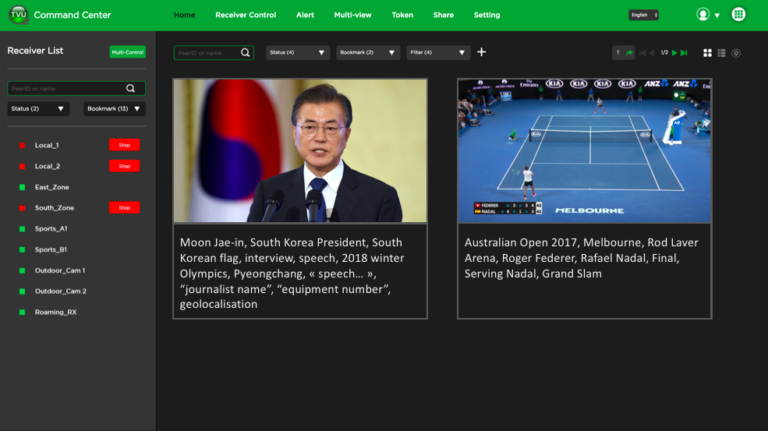
Task: Select Sports_A1 receiver
Action: click(51, 229)
